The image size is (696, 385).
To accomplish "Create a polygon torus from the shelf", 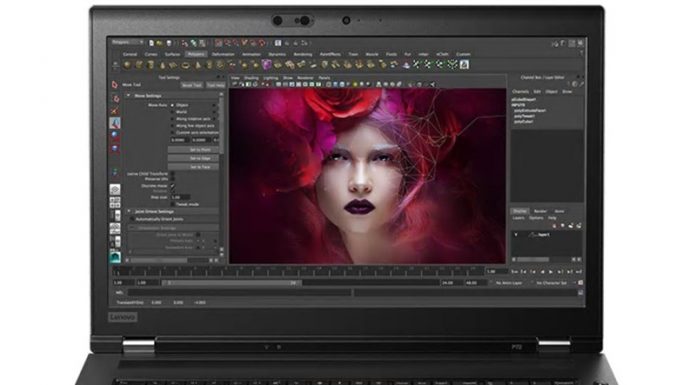I will click(x=186, y=65).
